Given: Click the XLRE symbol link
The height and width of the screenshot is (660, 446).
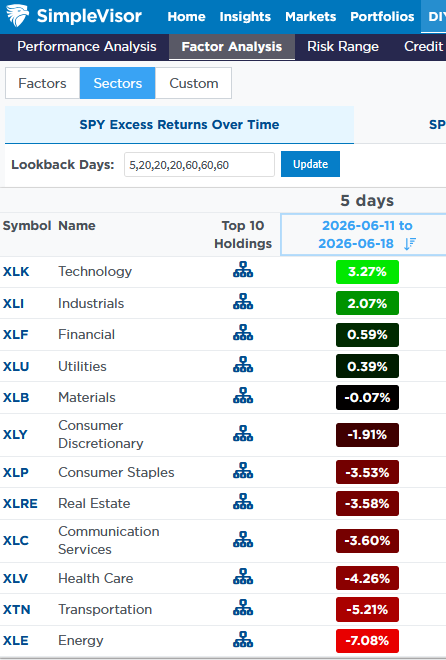Looking at the screenshot, I should tap(20, 504).
